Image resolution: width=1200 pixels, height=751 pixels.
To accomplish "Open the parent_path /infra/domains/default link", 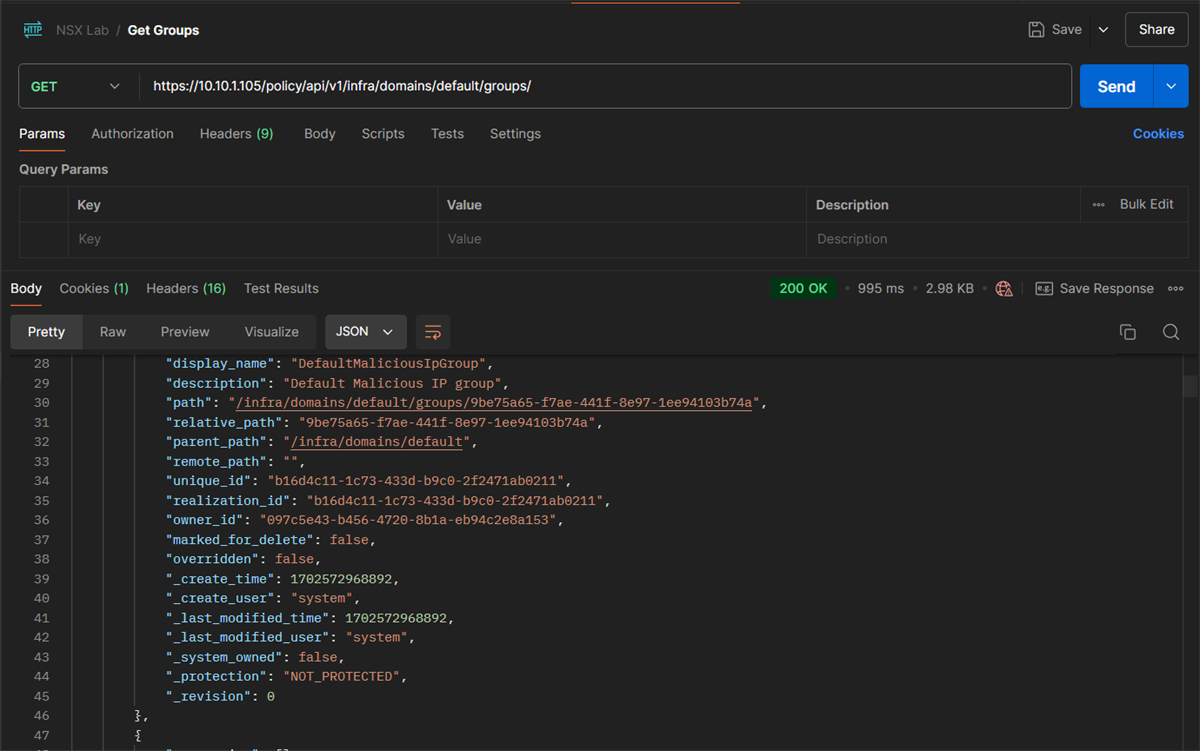I will [377, 442].
